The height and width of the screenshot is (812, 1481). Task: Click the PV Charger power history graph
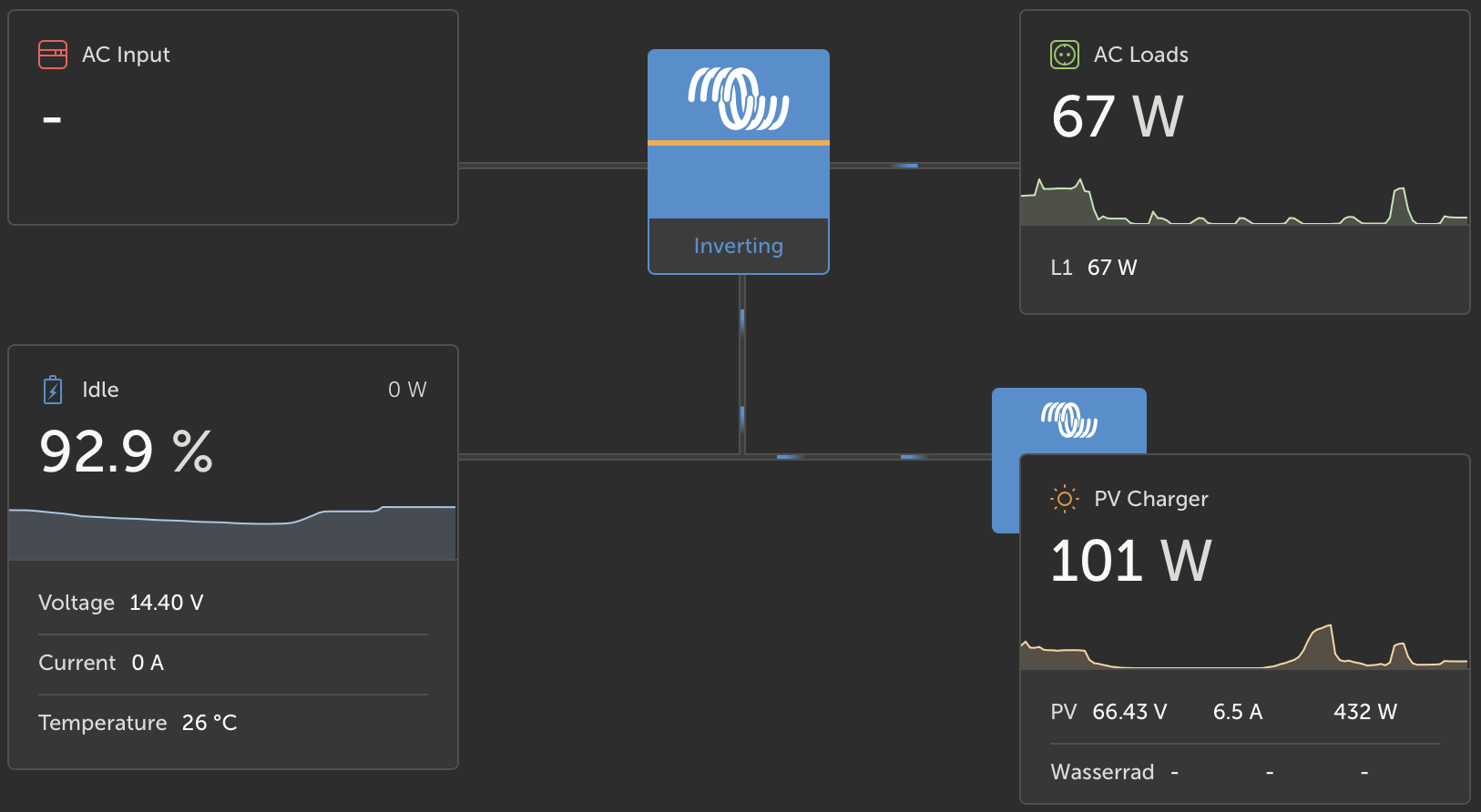click(1244, 646)
